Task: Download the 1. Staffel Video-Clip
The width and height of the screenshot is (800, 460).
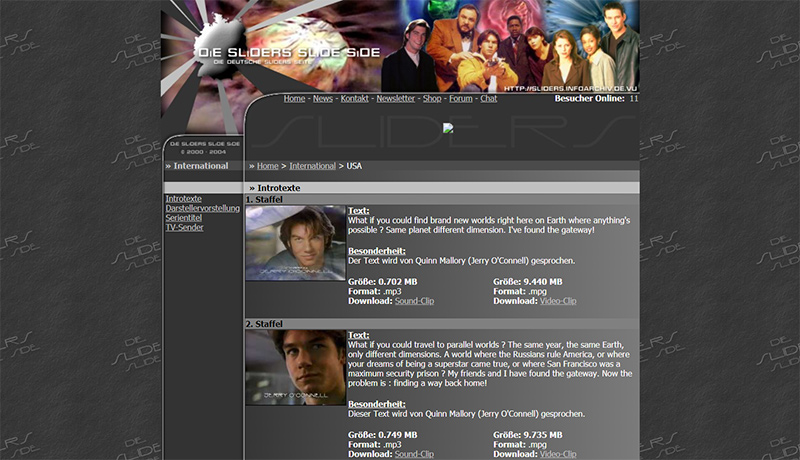Action: pos(558,301)
